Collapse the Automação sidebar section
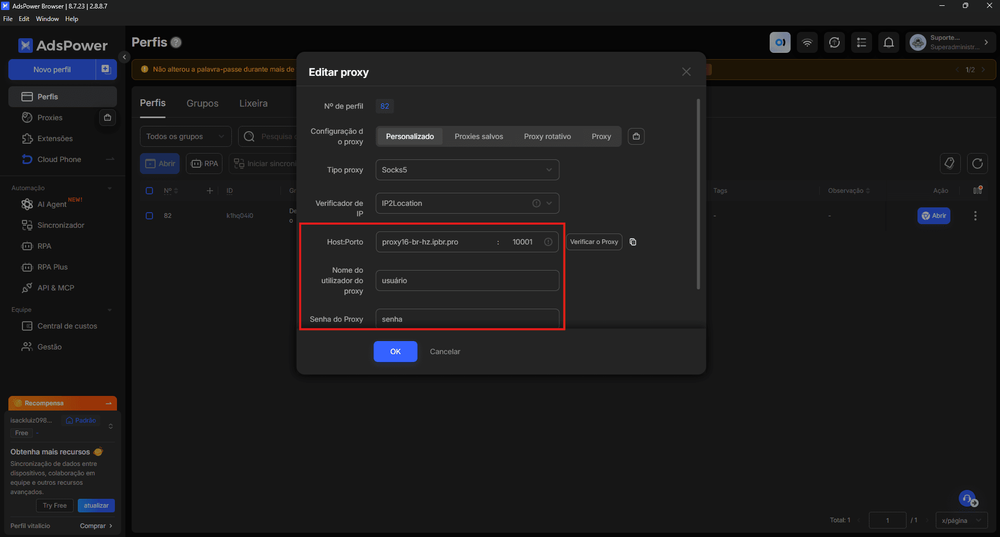 click(x=110, y=188)
